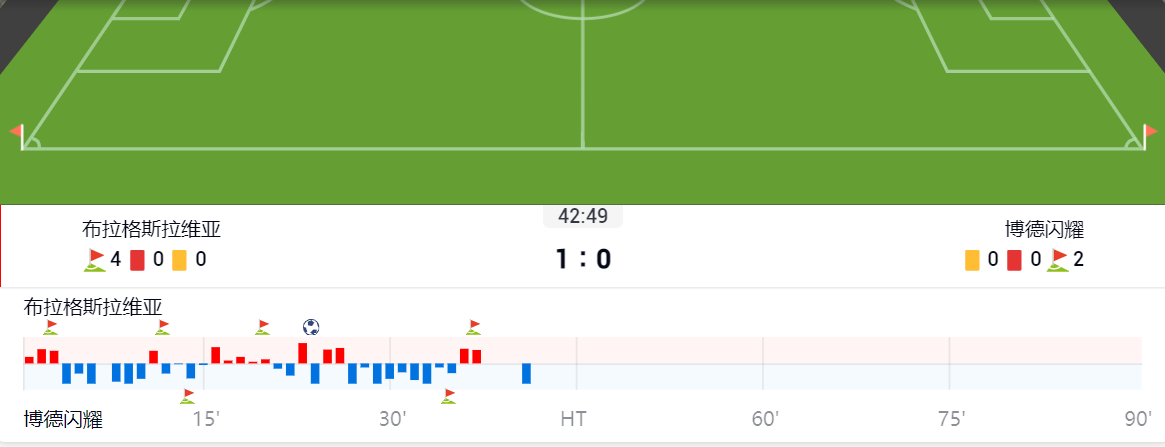Click the 42:49 match clock

pyautogui.click(x=583, y=216)
